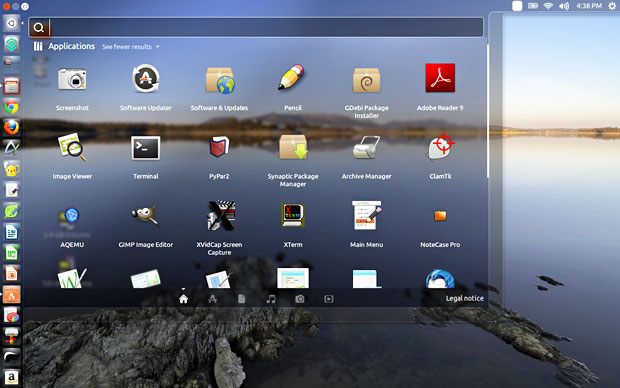This screenshot has height=388, width=620.
Task: Switch to the Files lens
Action: [x=241, y=299]
